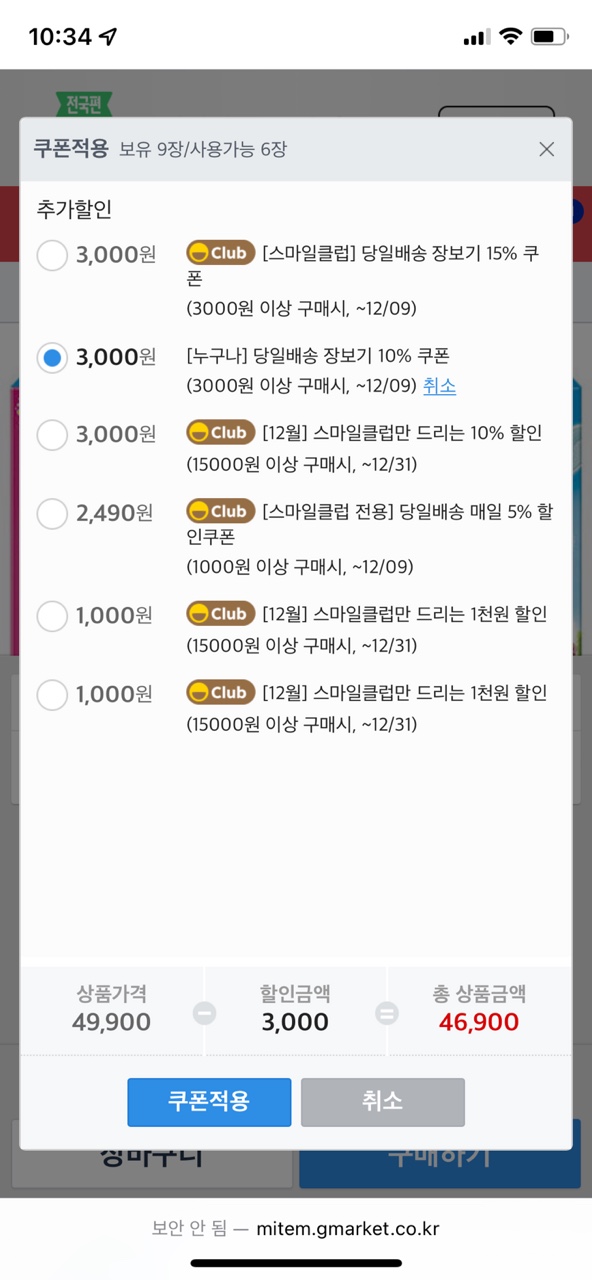Click the Club badge on first 1천원 coupon
This screenshot has width=592, height=1280.
tap(220, 614)
